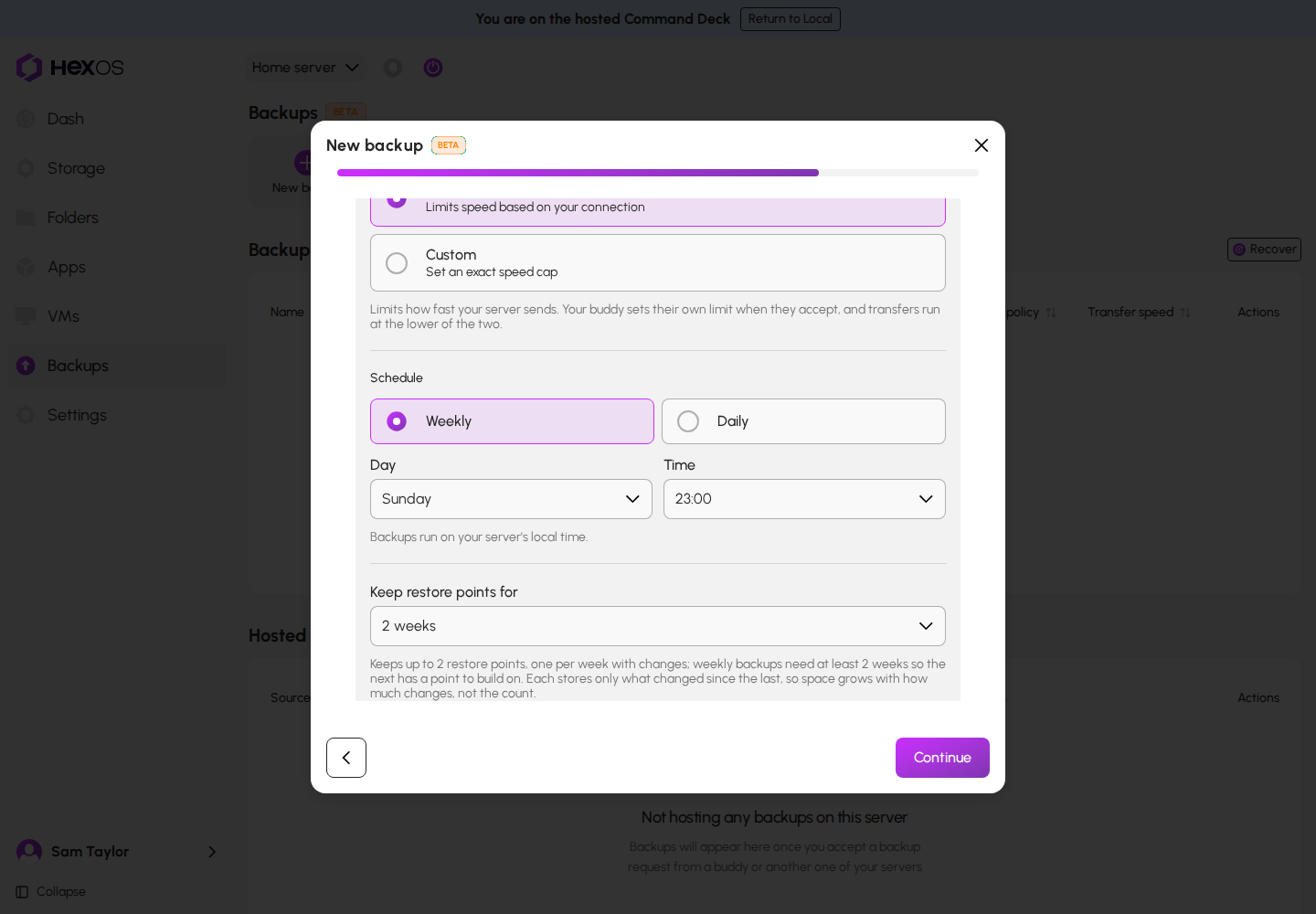Select Backups in the sidebar menu

coord(117,366)
